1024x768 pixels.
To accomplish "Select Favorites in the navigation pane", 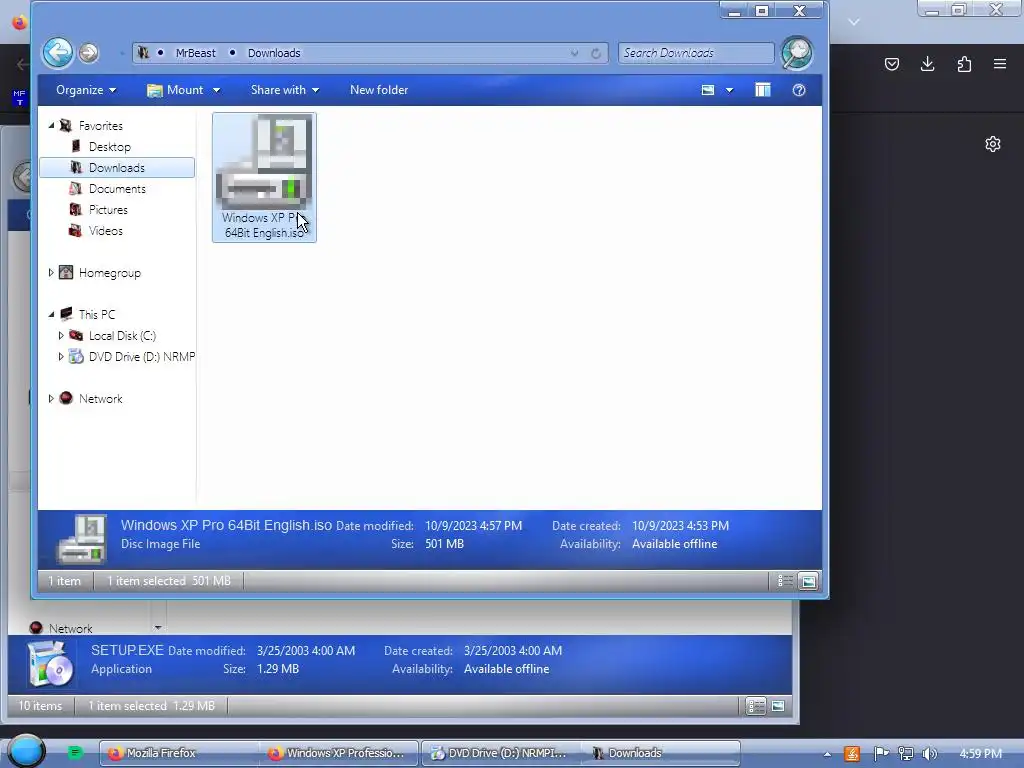I will (101, 125).
